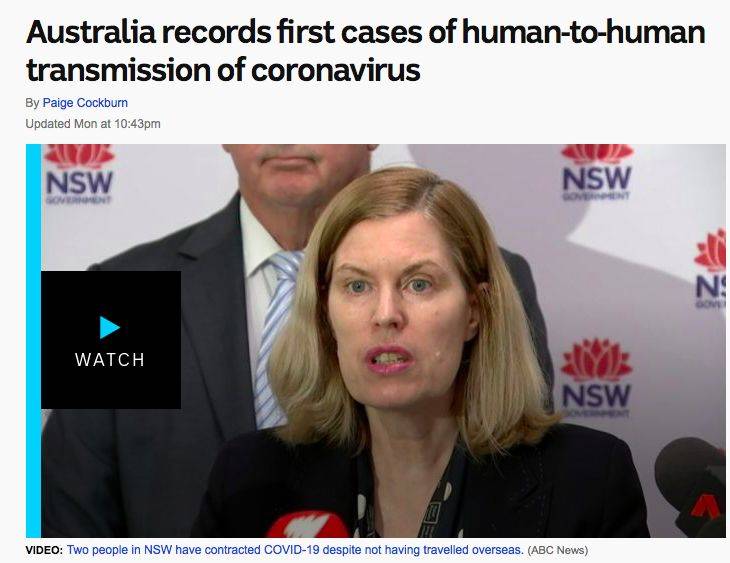Click the word "By" before the author name
730x563 pixels.
pos(32,102)
